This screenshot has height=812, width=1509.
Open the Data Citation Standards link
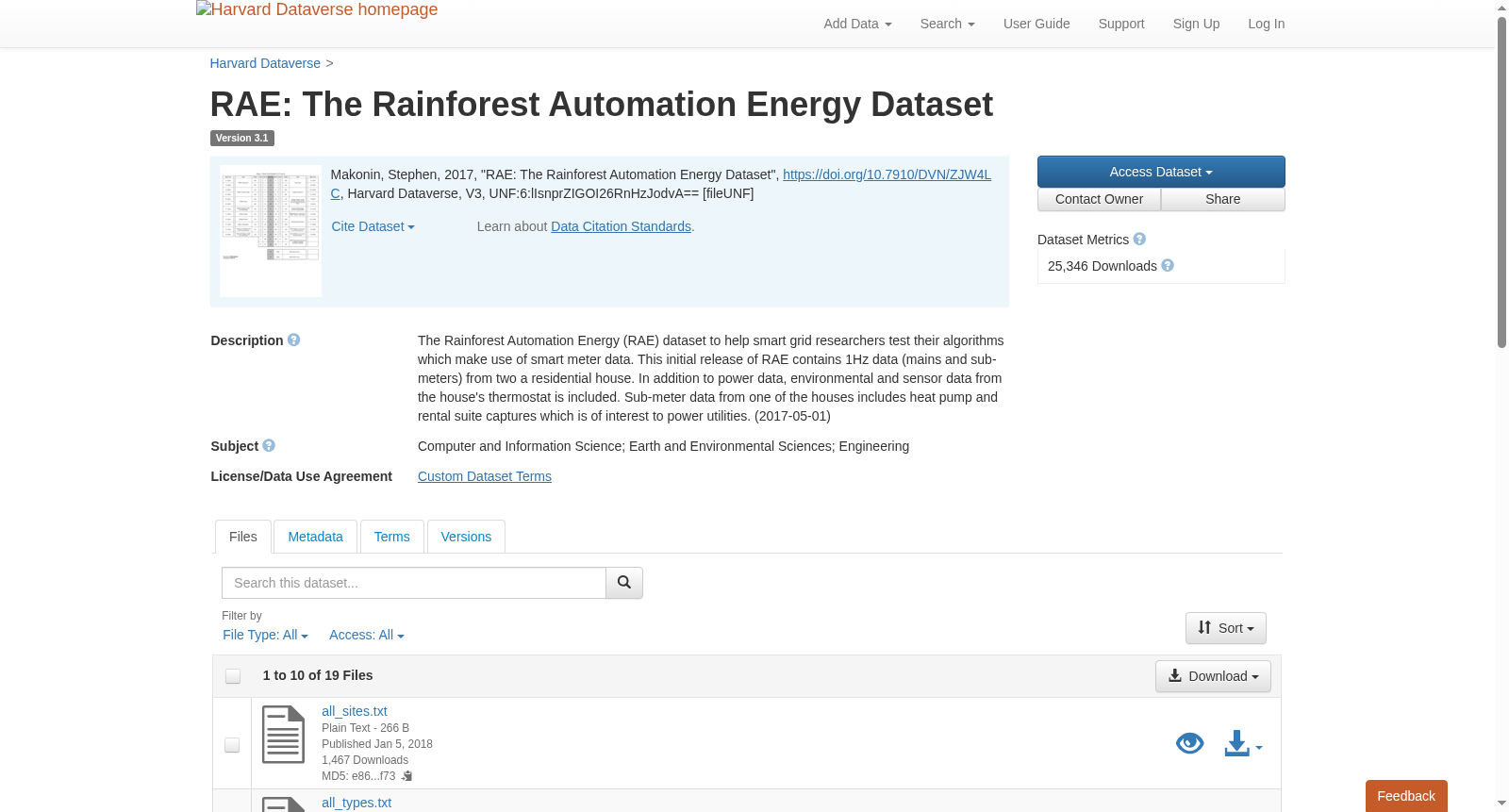pyautogui.click(x=621, y=226)
